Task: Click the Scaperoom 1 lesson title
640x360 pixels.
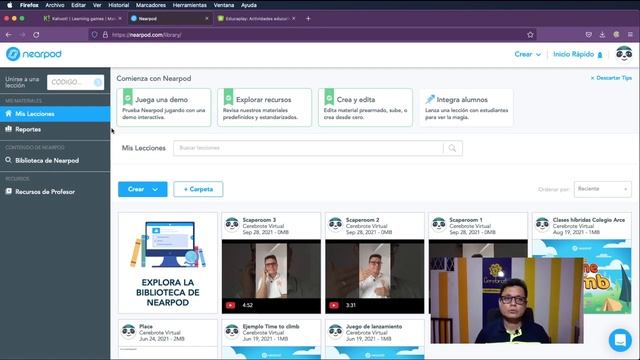Action: click(466, 220)
